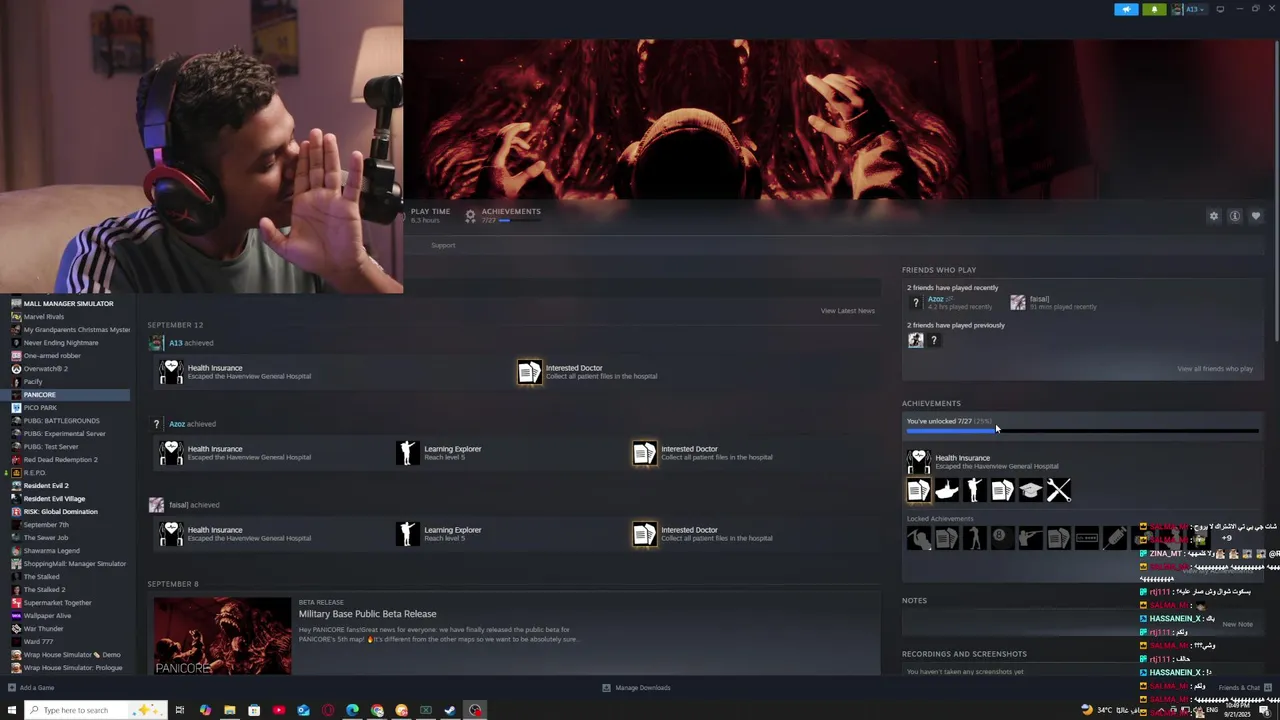The image size is (1280, 720).
Task: Click A13's Interested Doctor achievement icon
Action: (x=529, y=372)
